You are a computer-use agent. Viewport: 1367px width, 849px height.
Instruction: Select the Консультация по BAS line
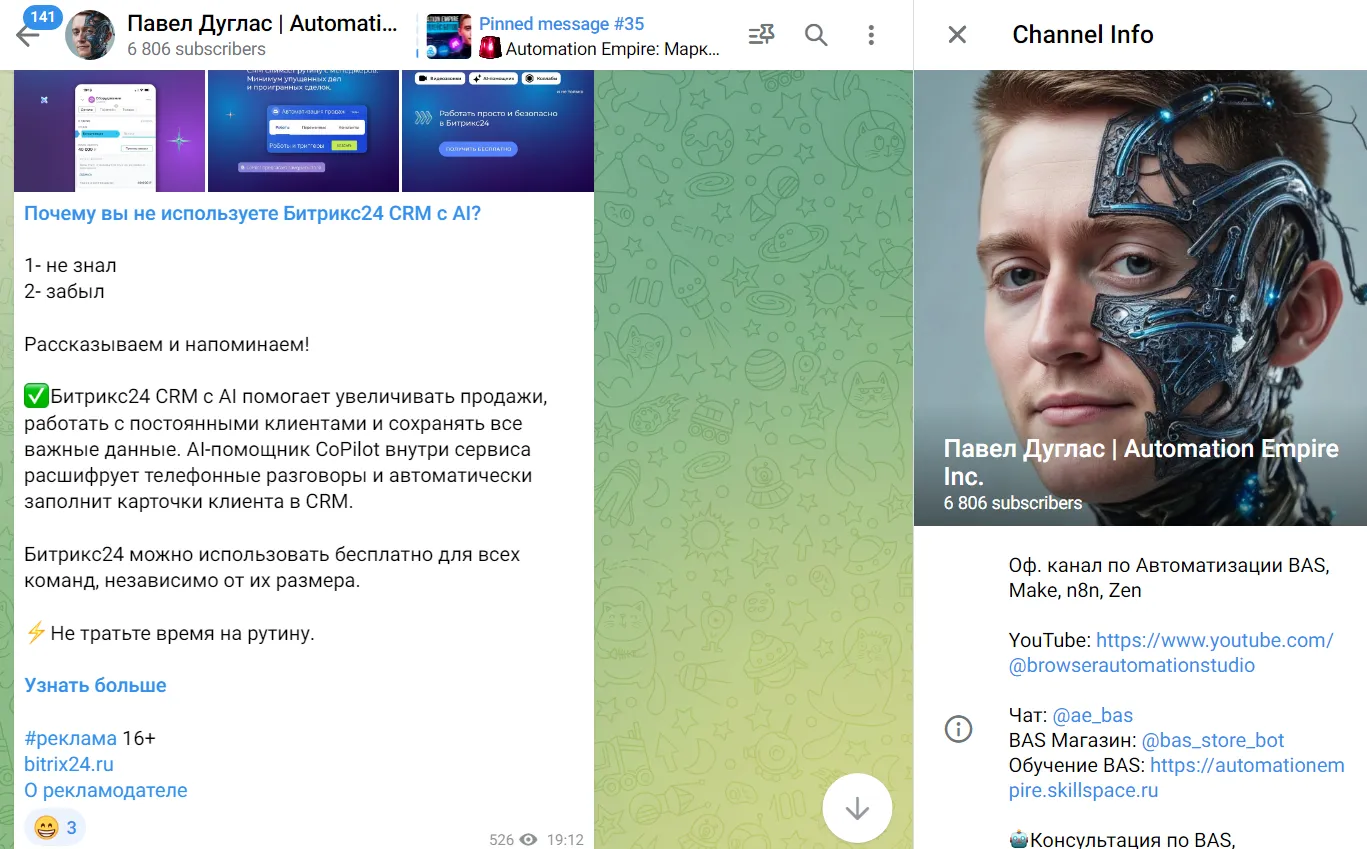(x=1123, y=839)
